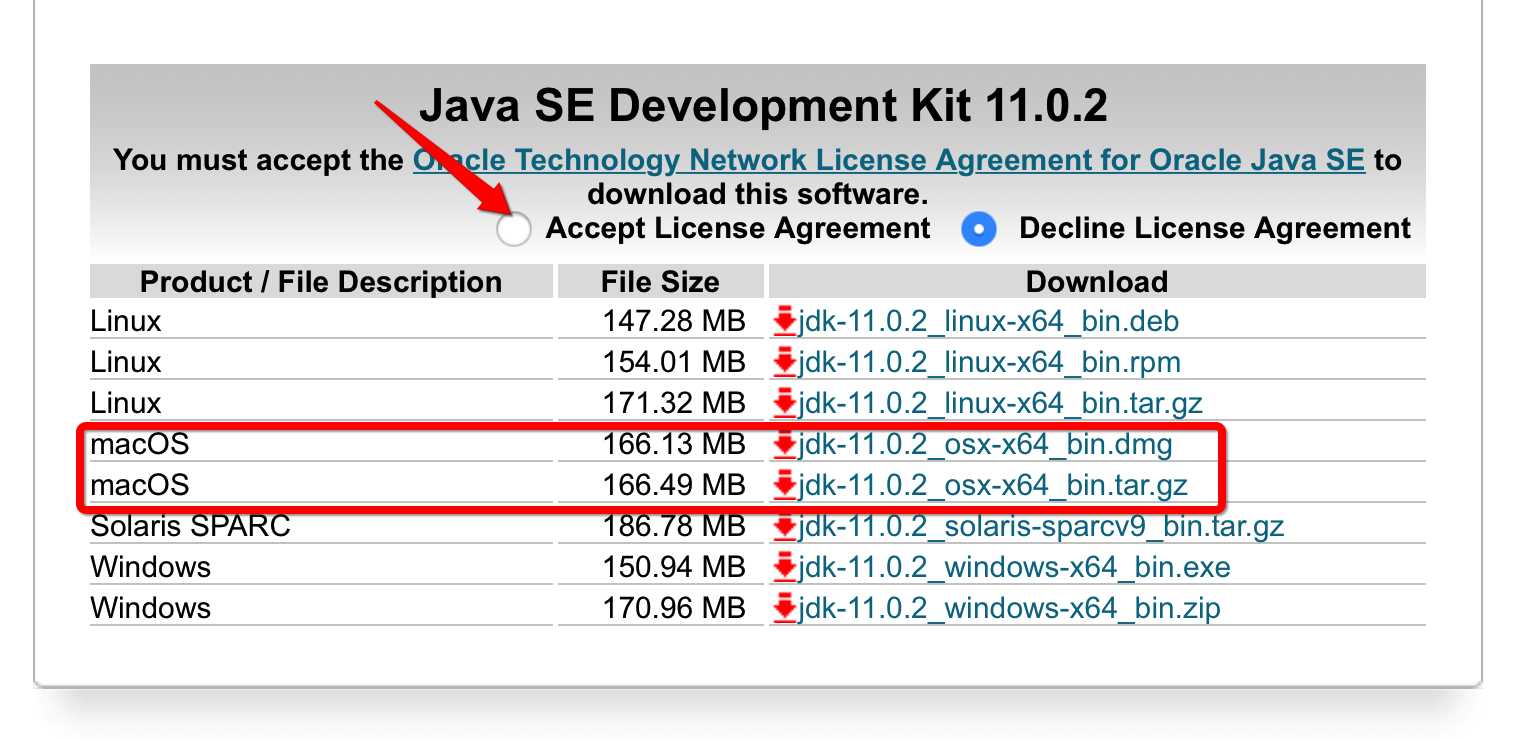Click the Product / File Description header

321,281
